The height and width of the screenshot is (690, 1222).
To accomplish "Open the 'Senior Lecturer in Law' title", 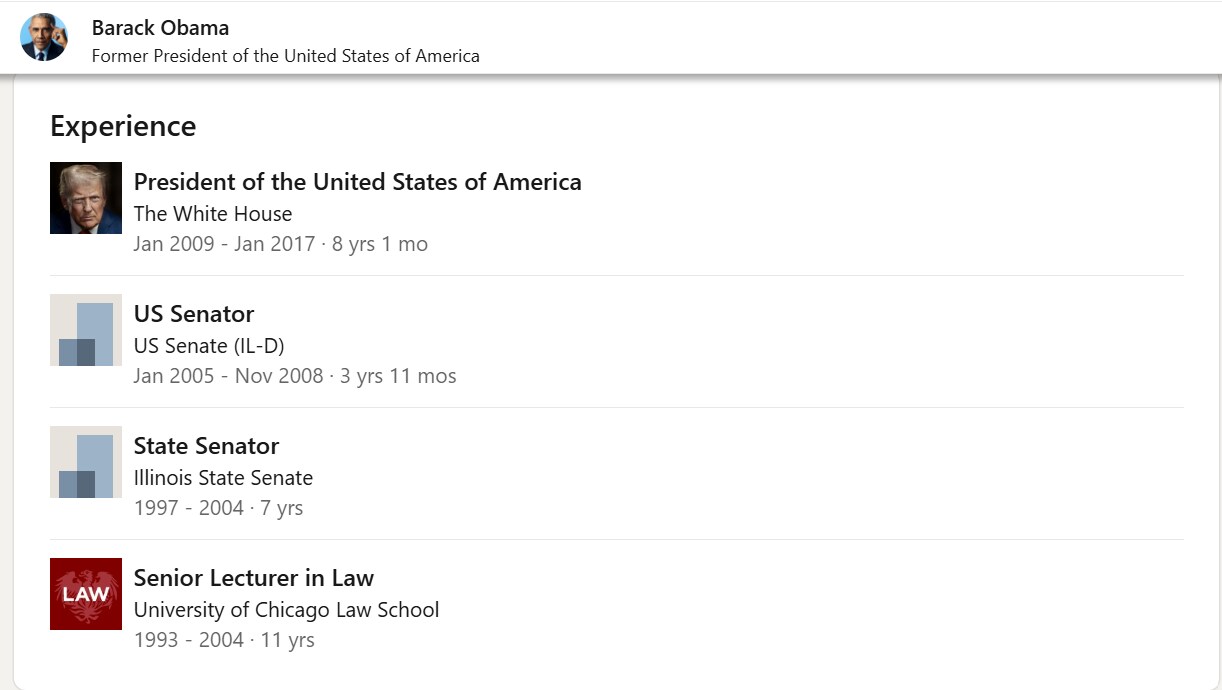I will tap(254, 578).
